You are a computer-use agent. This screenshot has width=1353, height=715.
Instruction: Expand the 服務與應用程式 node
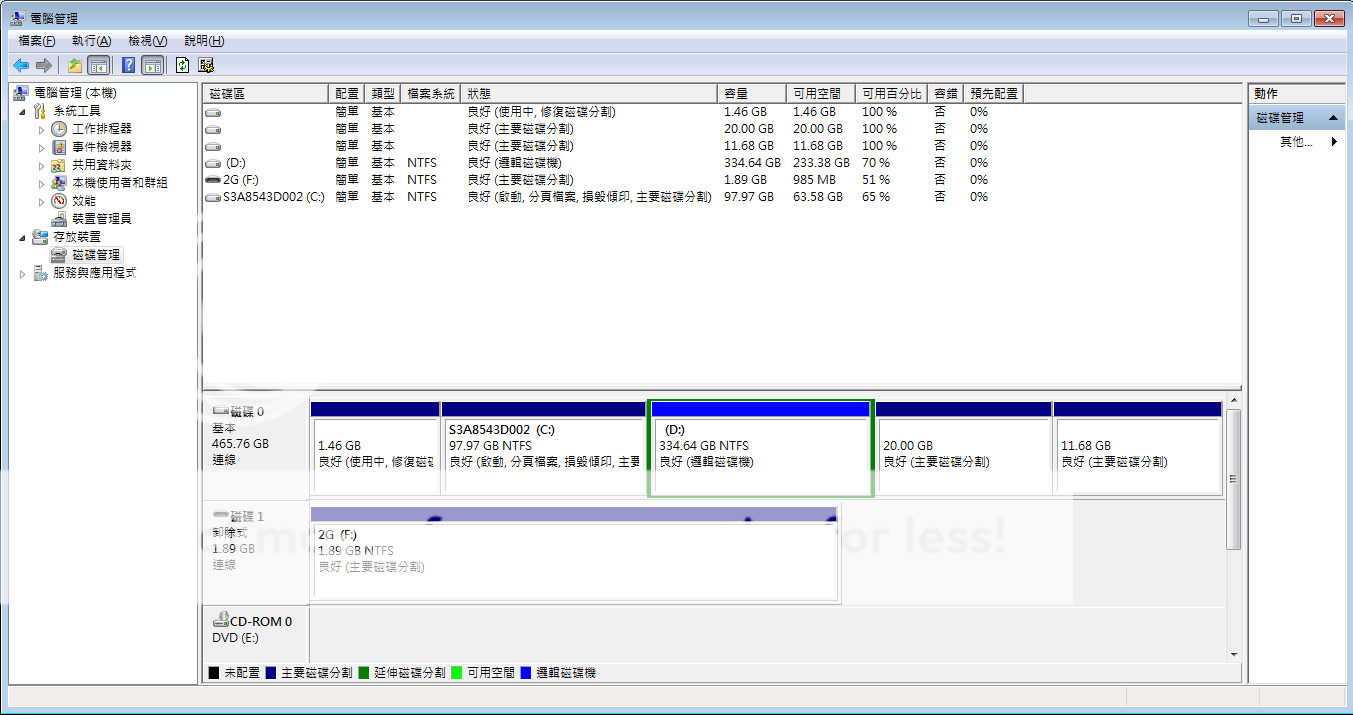click(22, 273)
